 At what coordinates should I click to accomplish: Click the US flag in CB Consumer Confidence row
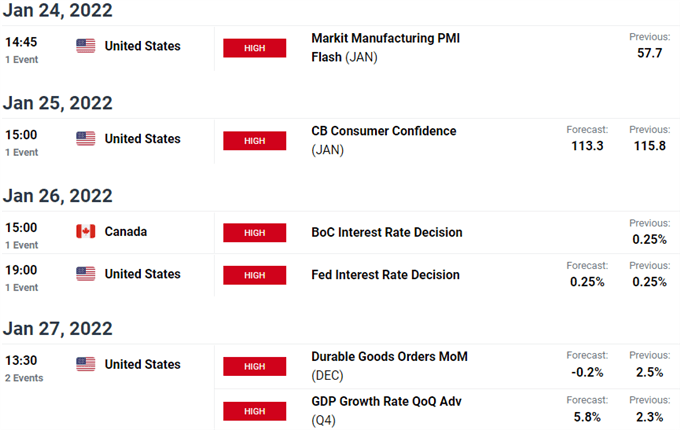pos(86,139)
